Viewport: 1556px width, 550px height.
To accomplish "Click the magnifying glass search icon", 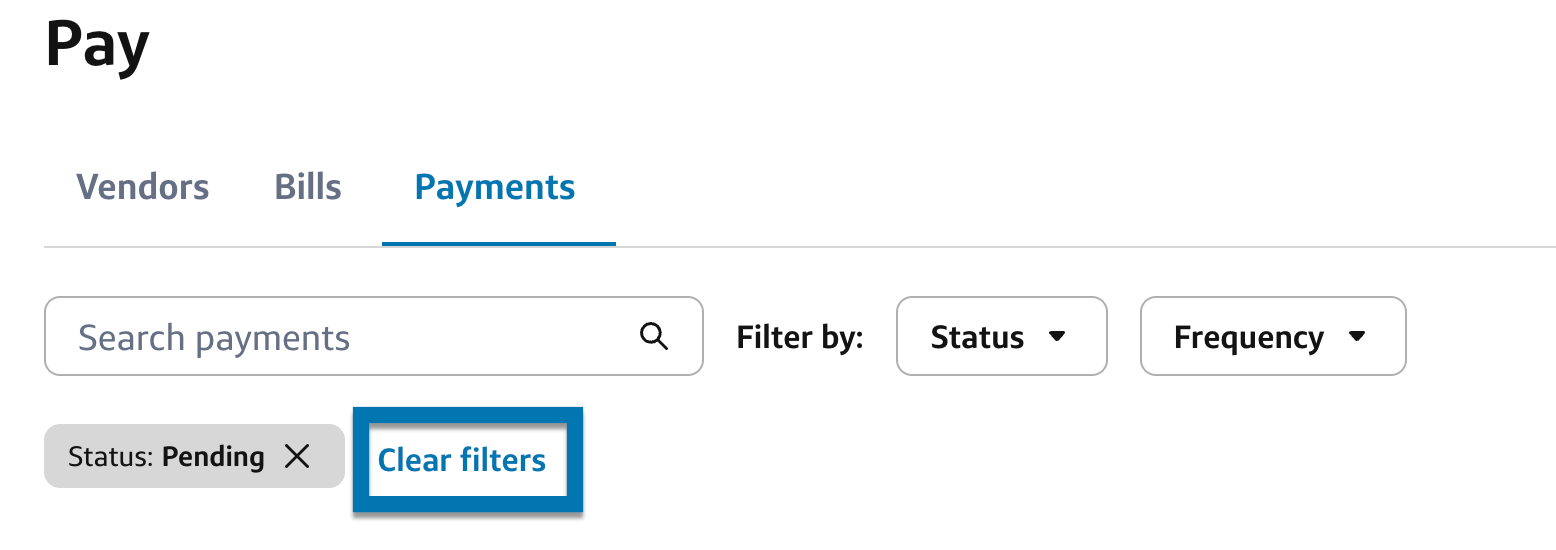I will [x=654, y=337].
